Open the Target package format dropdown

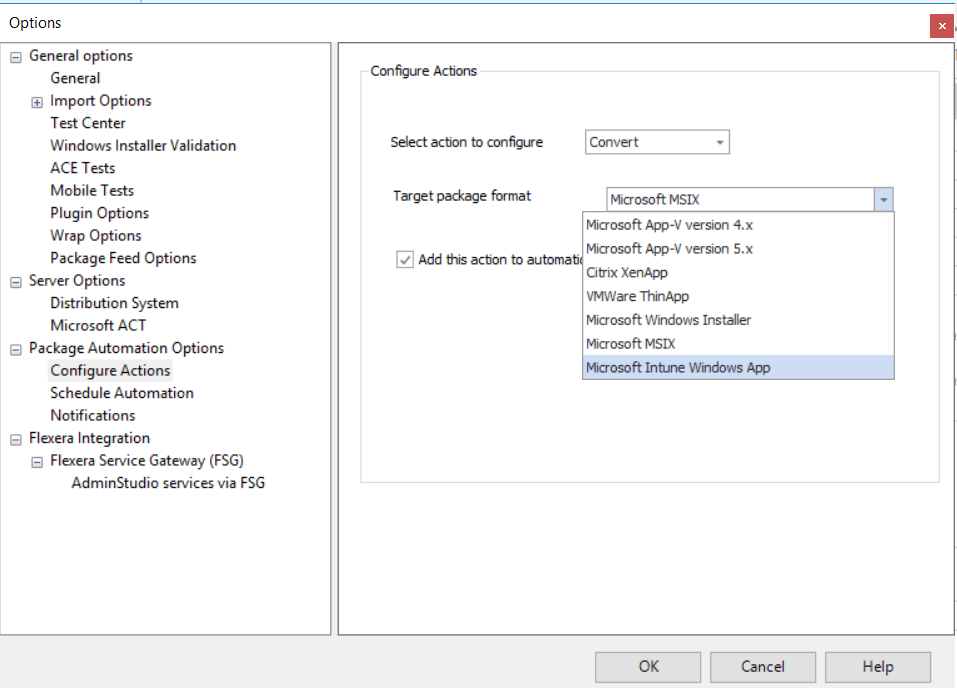click(x=883, y=199)
